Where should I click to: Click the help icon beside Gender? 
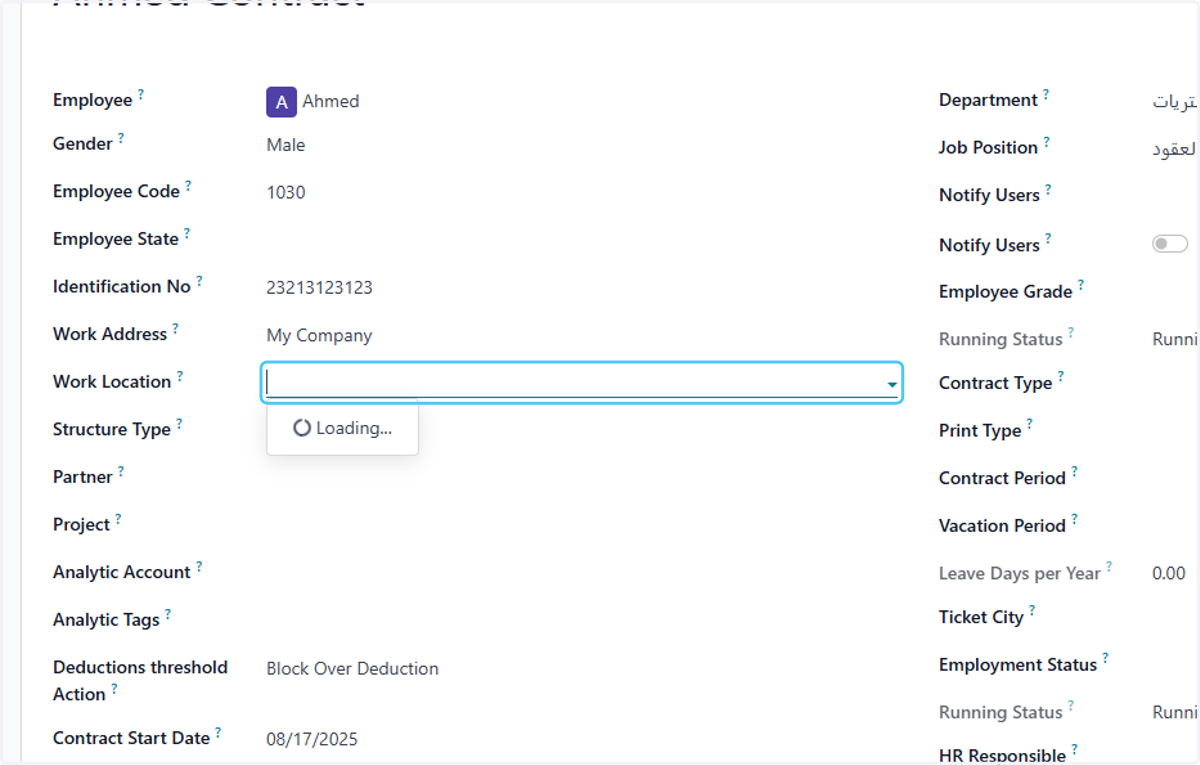(121, 138)
